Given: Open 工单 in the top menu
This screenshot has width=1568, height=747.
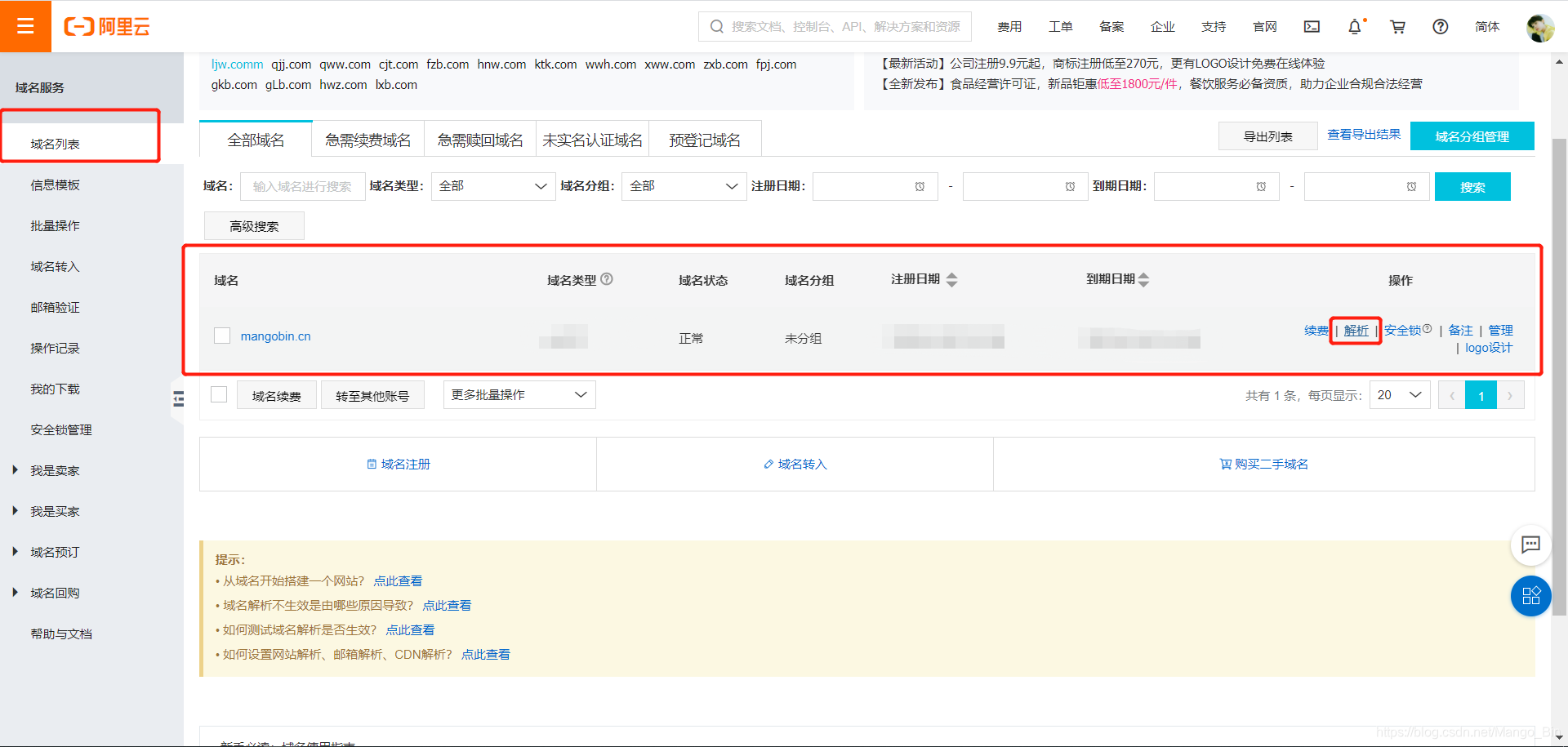Looking at the screenshot, I should pyautogui.click(x=1060, y=27).
